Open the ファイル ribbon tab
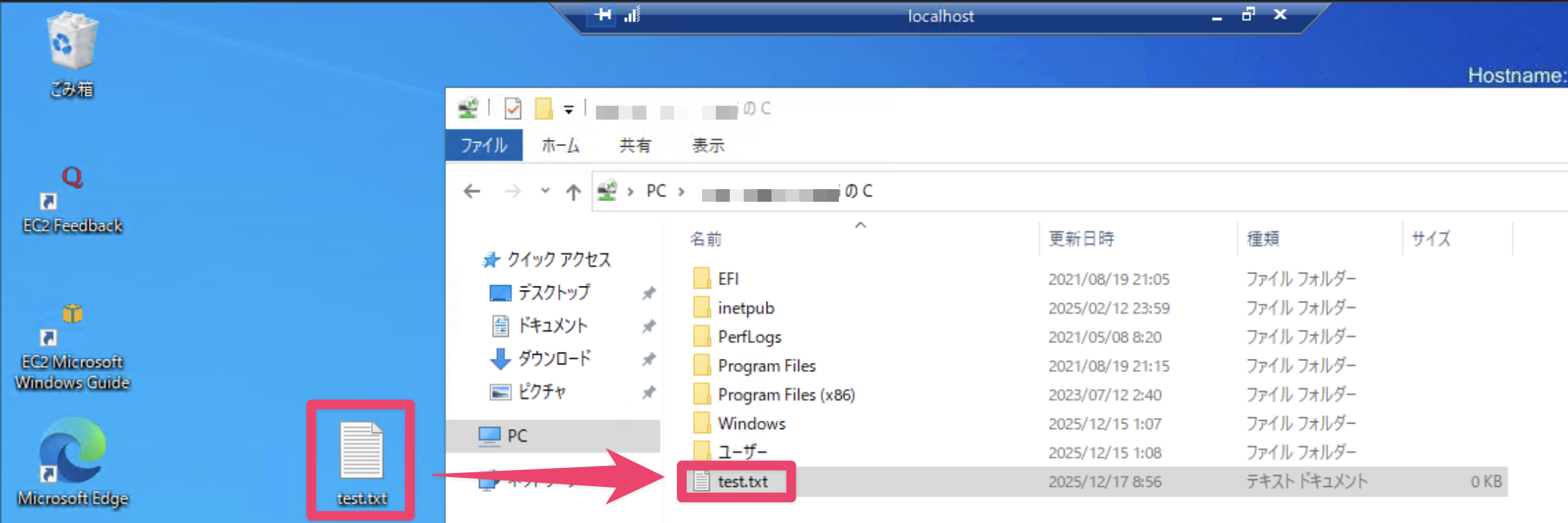The height and width of the screenshot is (523, 1568). coord(484,145)
